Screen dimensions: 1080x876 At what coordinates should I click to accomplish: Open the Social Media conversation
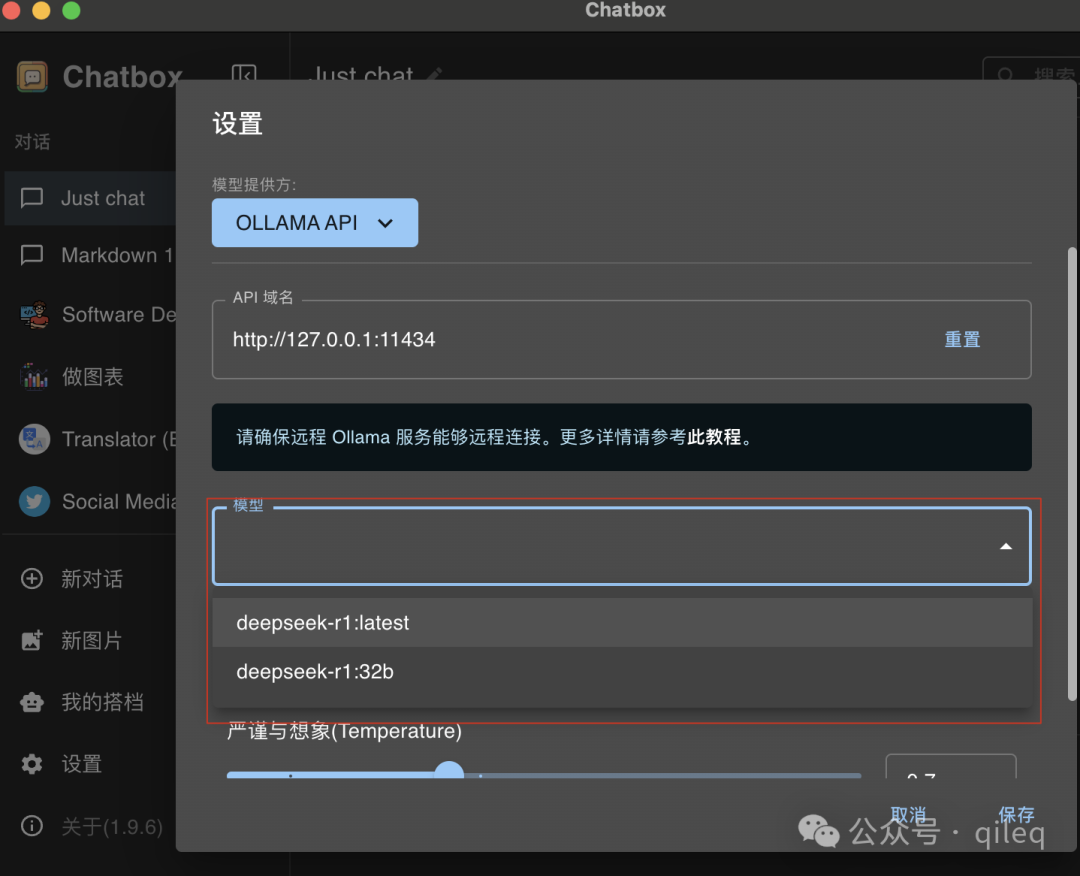91,501
